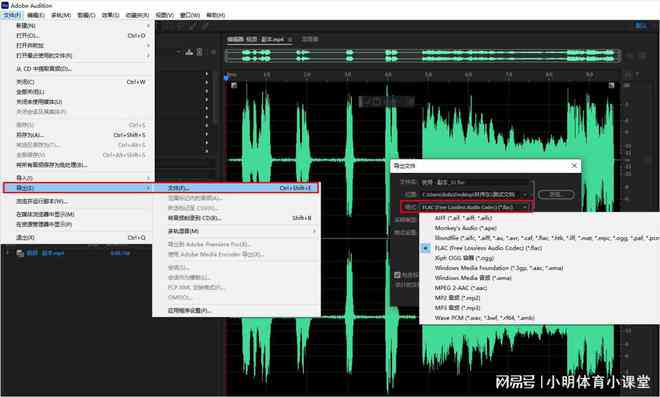This screenshot has height=397, width=660.
Task: Select Xiph OGG (*.ogg) format
Action: coord(540,258)
